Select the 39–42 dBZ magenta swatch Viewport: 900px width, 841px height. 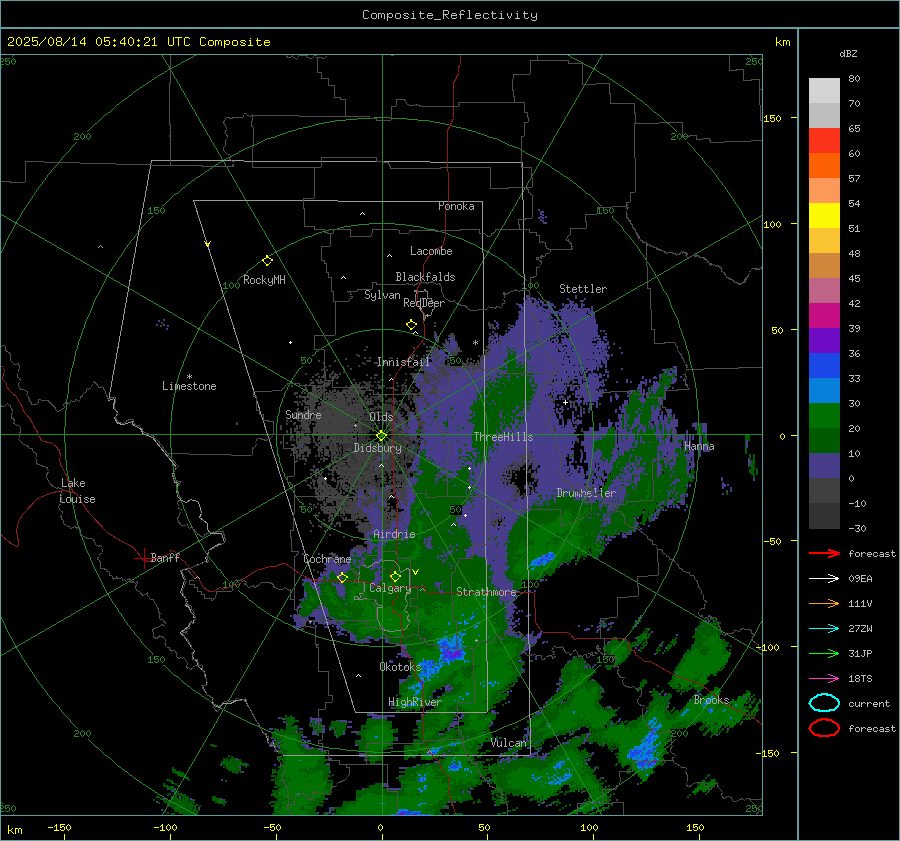click(824, 315)
